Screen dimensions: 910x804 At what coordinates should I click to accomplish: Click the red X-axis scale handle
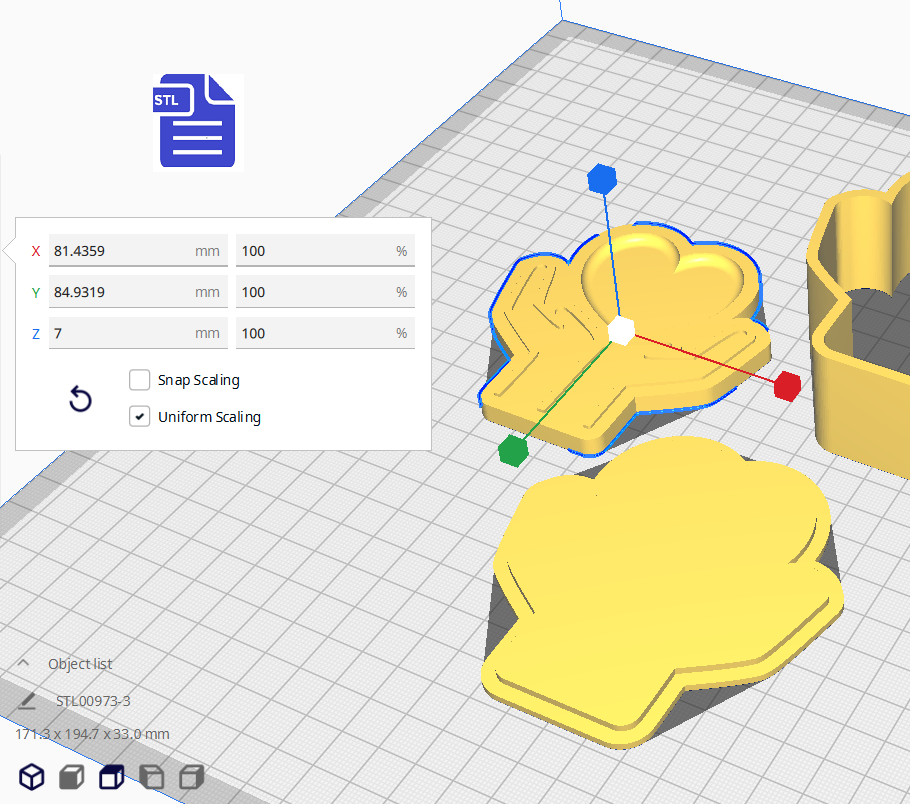tap(788, 385)
